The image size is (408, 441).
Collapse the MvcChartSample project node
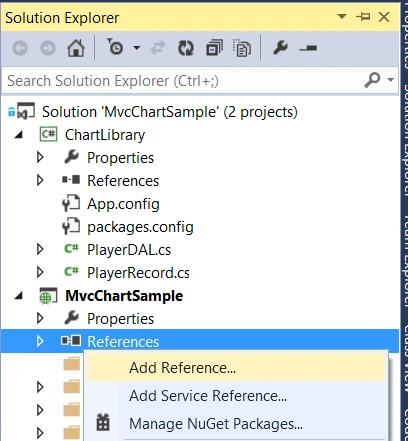19,296
